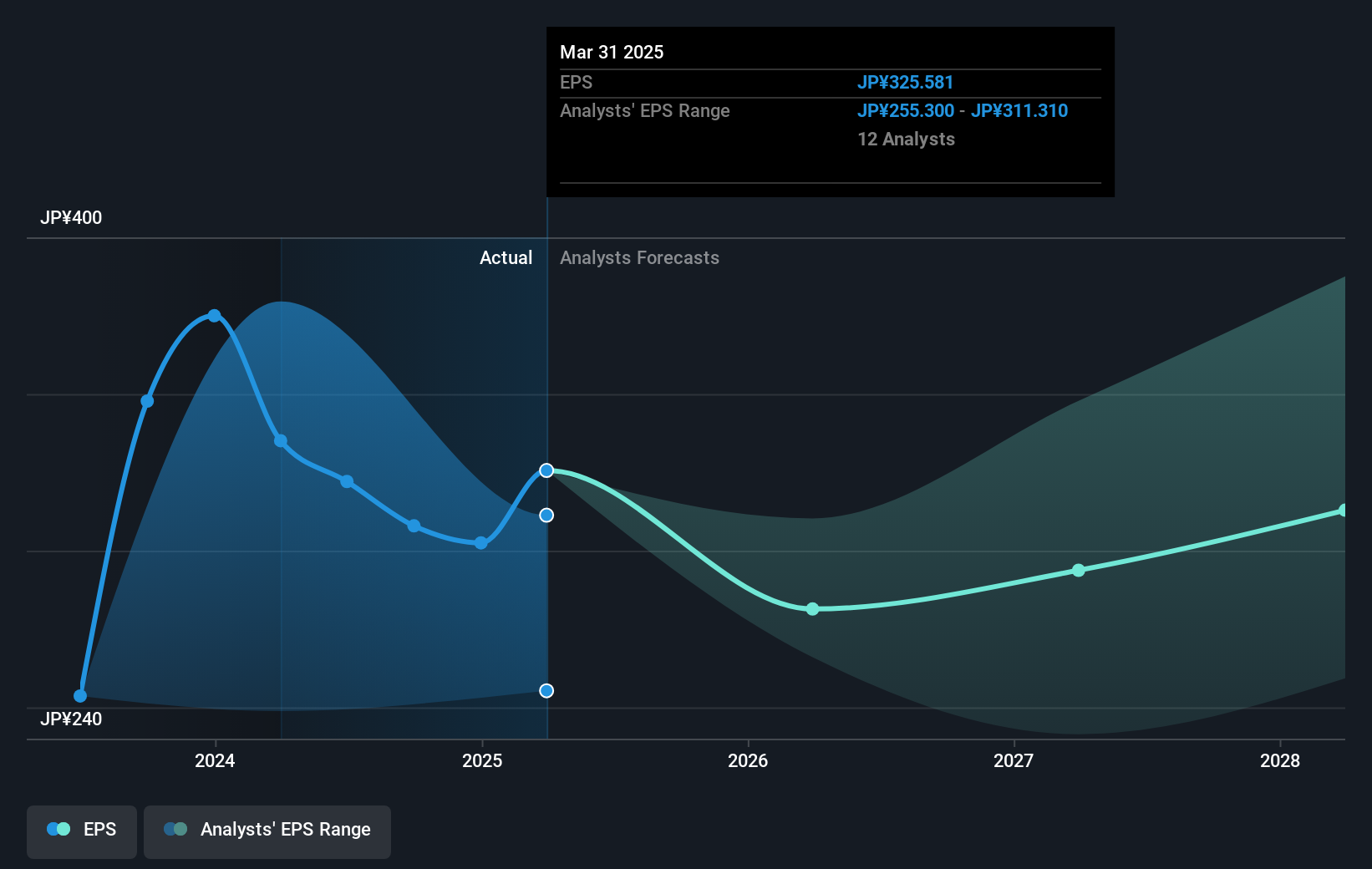
Task: Click the 2027 forecast data point
Action: click(1078, 571)
